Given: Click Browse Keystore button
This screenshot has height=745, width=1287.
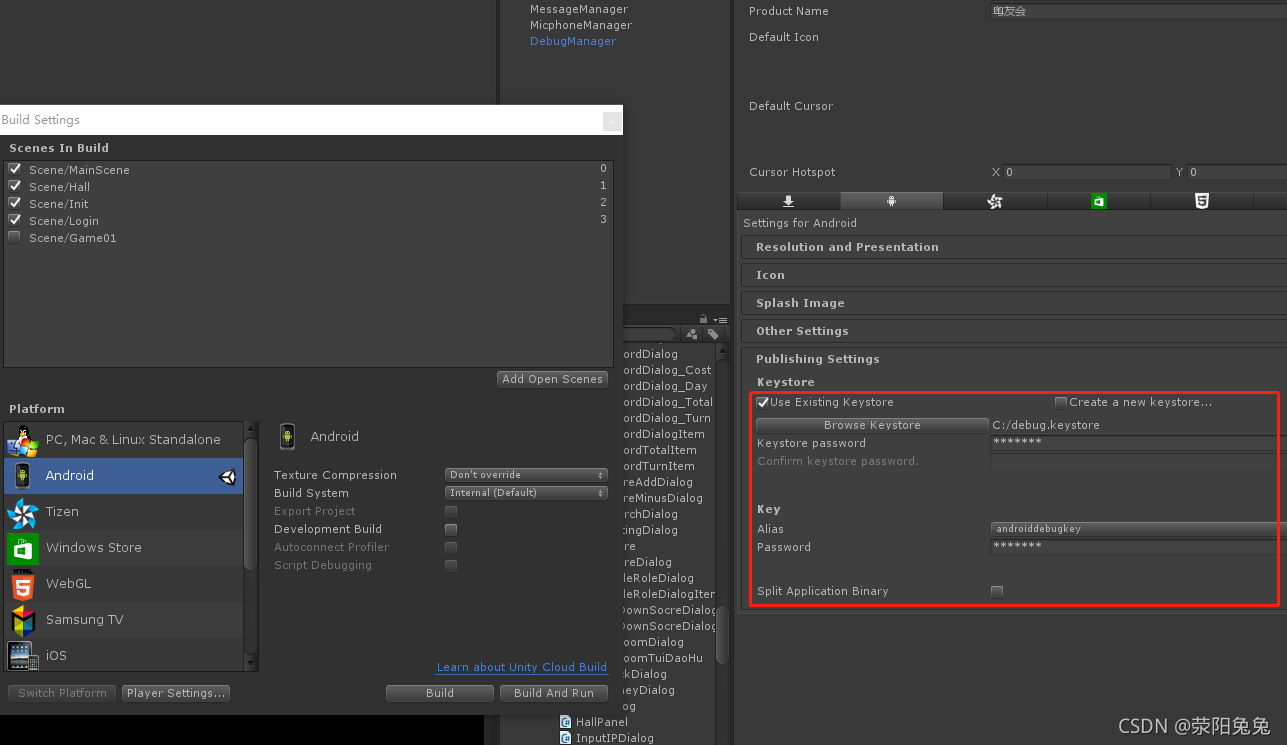Looking at the screenshot, I should [x=872, y=425].
